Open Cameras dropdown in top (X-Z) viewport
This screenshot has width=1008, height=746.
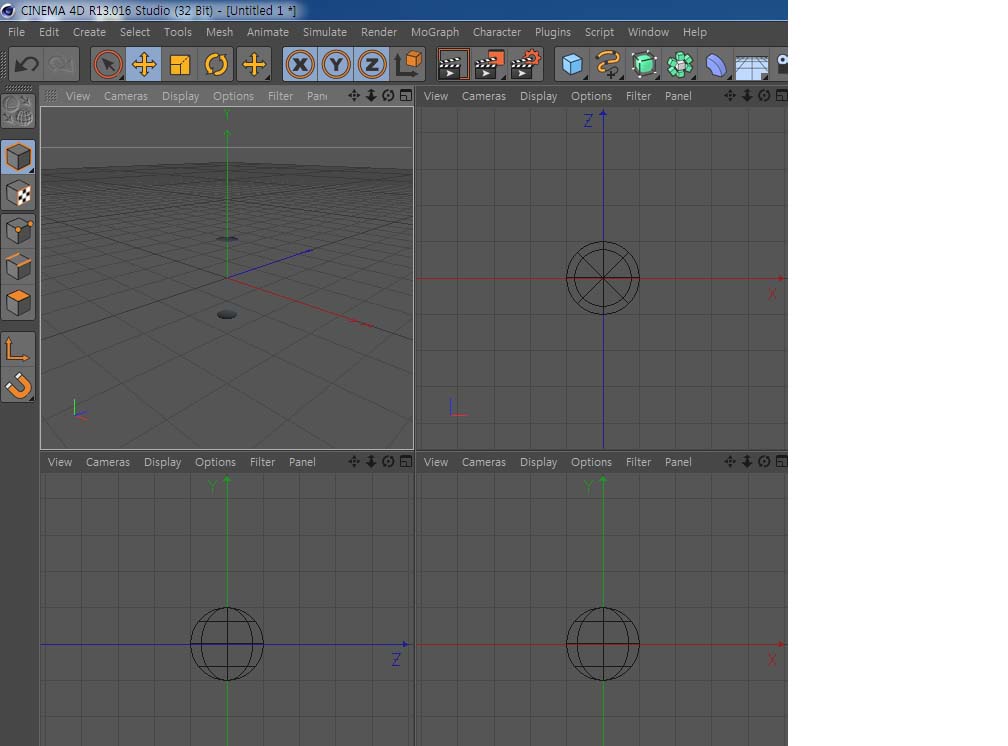click(484, 96)
